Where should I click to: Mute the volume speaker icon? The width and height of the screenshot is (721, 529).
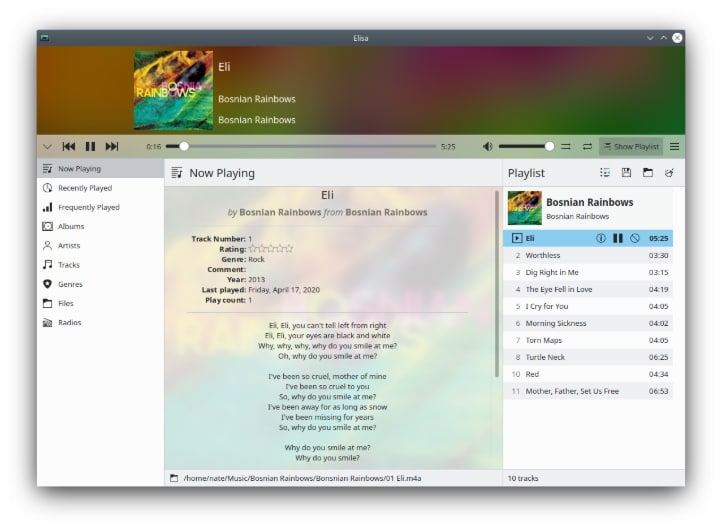click(487, 146)
